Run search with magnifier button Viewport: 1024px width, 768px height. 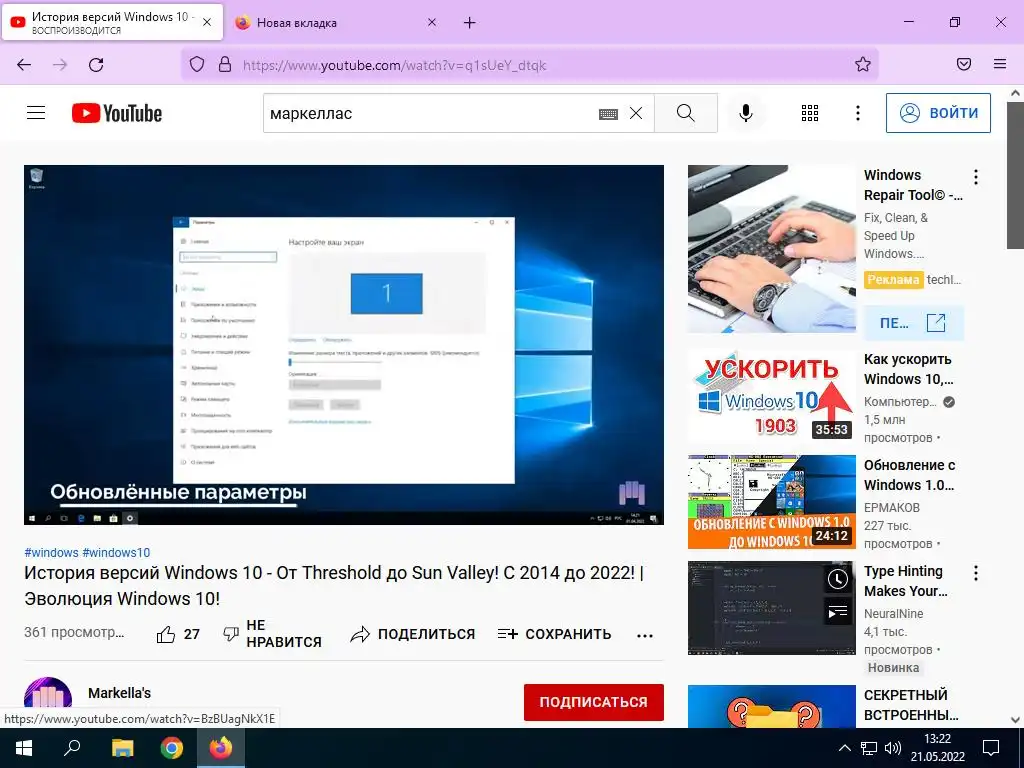pyautogui.click(x=686, y=113)
